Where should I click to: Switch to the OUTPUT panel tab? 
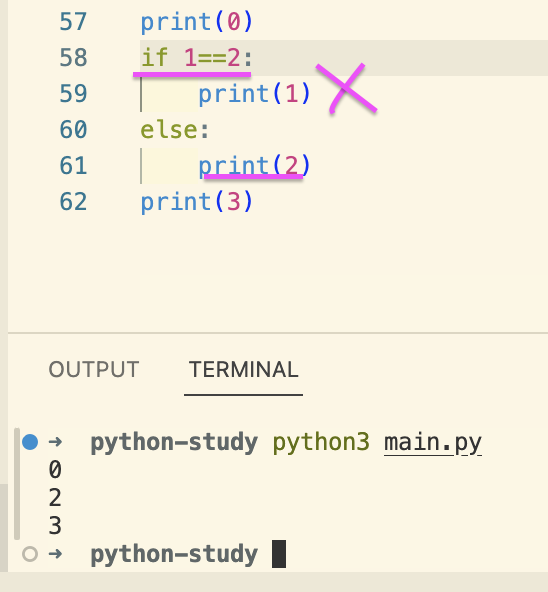[x=94, y=369]
